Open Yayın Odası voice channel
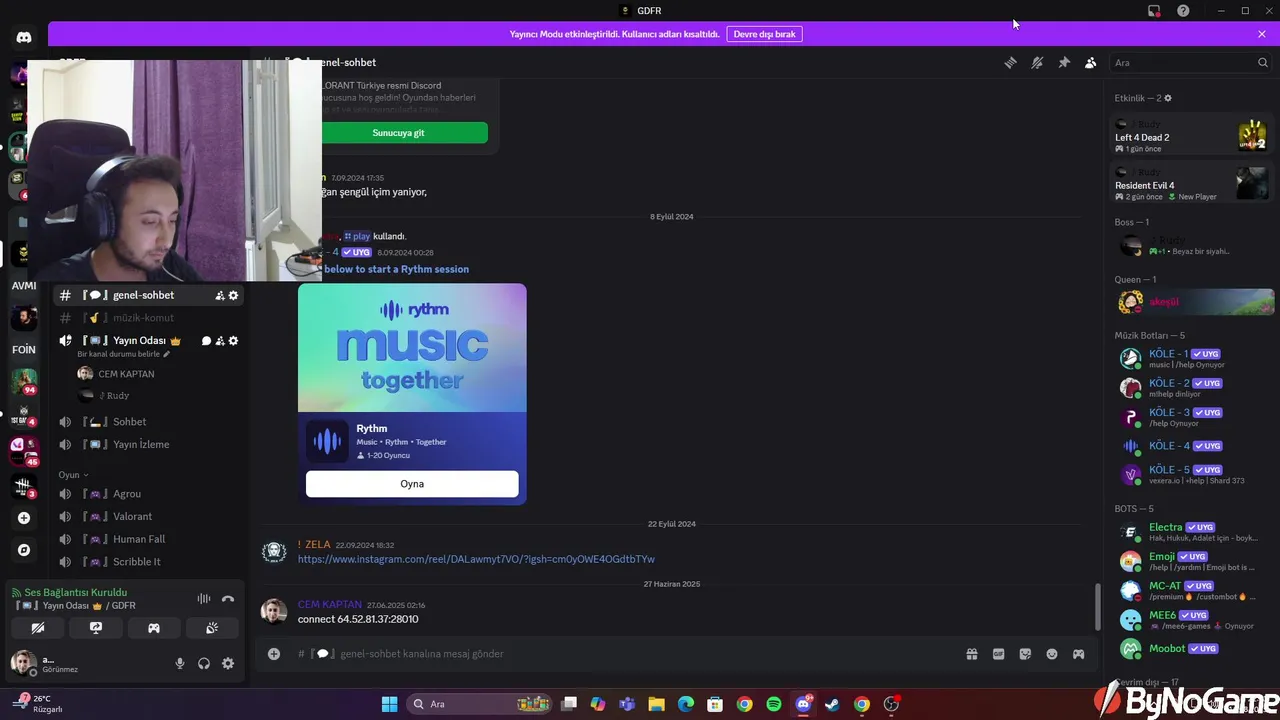This screenshot has height=720, width=1280. (145, 341)
